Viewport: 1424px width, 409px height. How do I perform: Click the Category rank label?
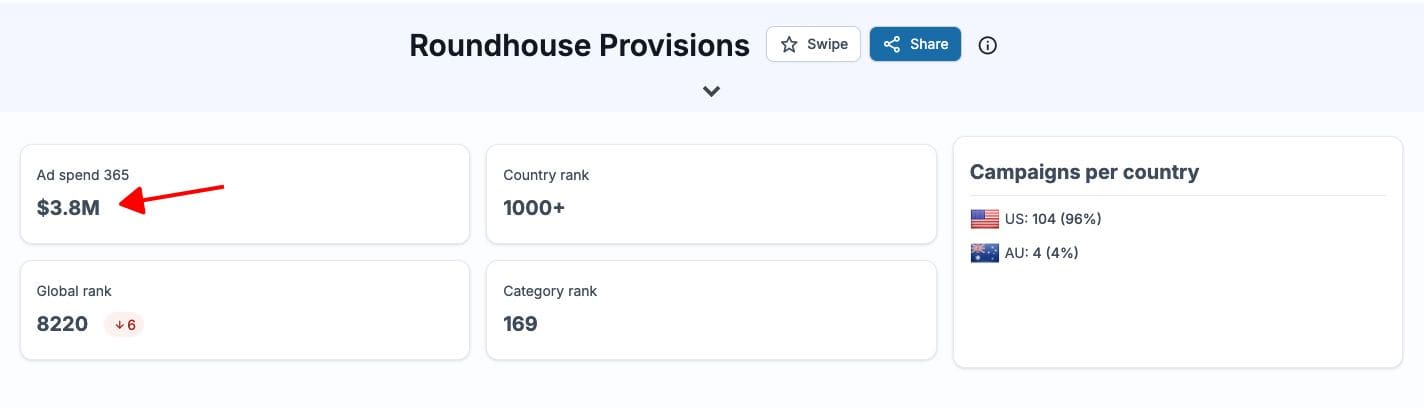[550, 291]
